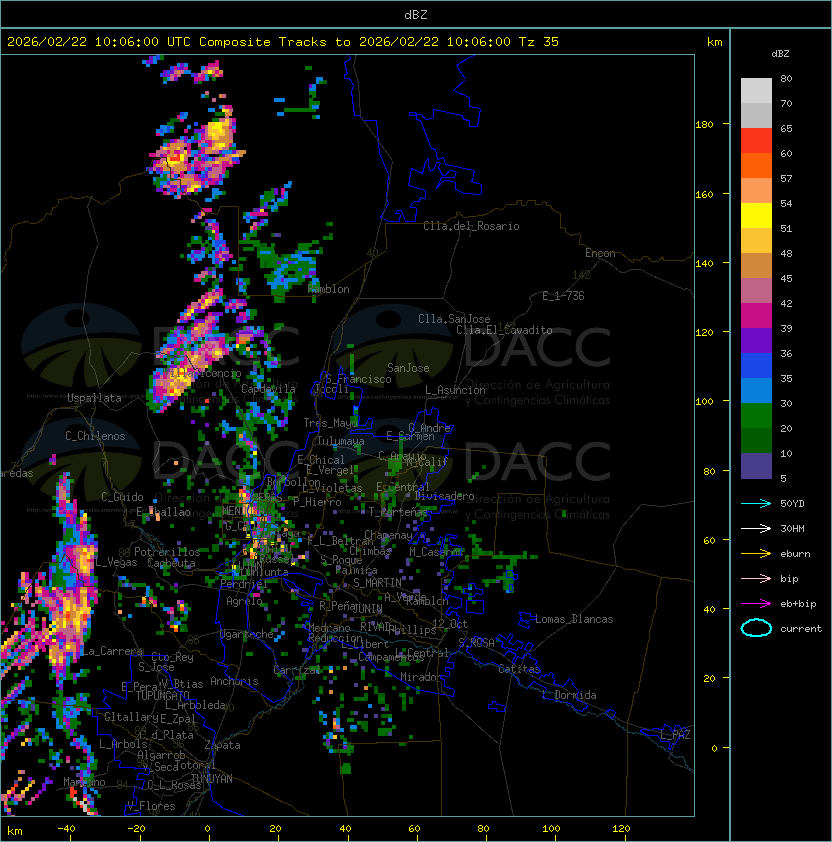Image resolution: width=832 pixels, height=842 pixels.
Task: Choose the tan 45-48 dBZ swatch
Action: pos(756,266)
